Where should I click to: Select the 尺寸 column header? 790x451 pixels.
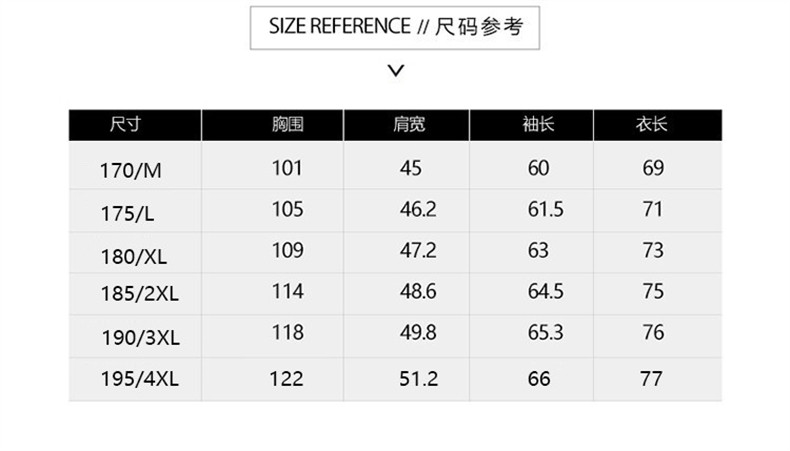pyautogui.click(x=125, y=125)
